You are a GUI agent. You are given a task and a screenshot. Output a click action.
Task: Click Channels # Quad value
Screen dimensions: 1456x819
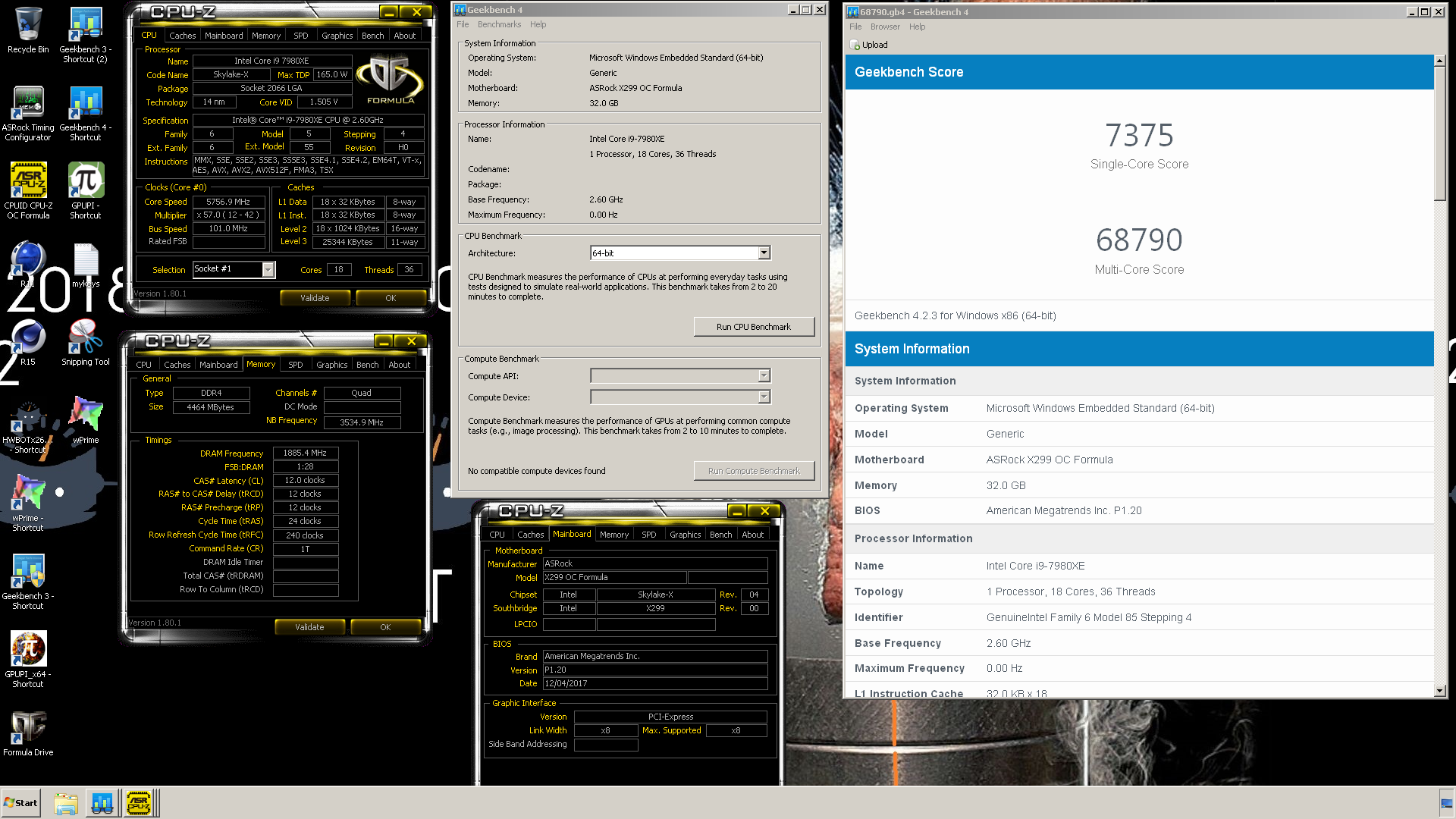pos(362,393)
